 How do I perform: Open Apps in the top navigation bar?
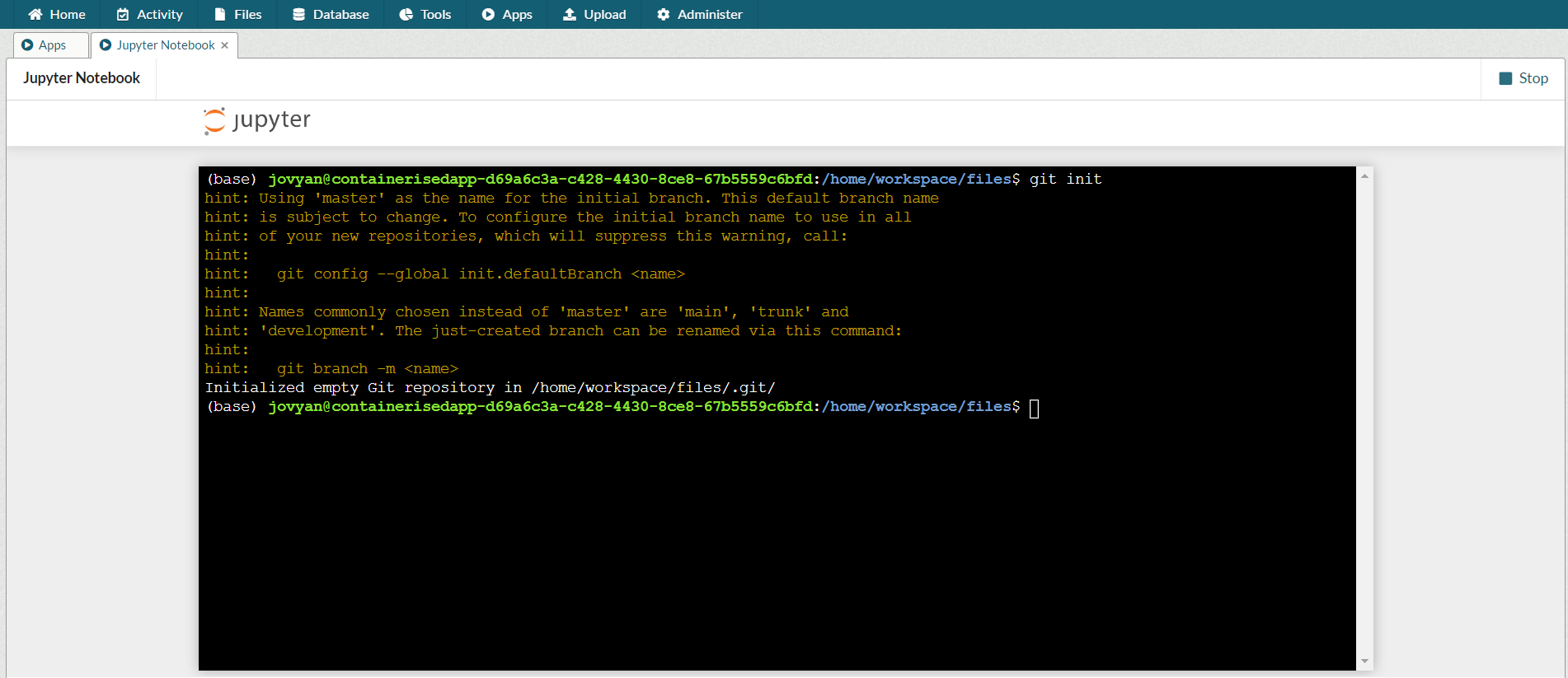click(507, 14)
